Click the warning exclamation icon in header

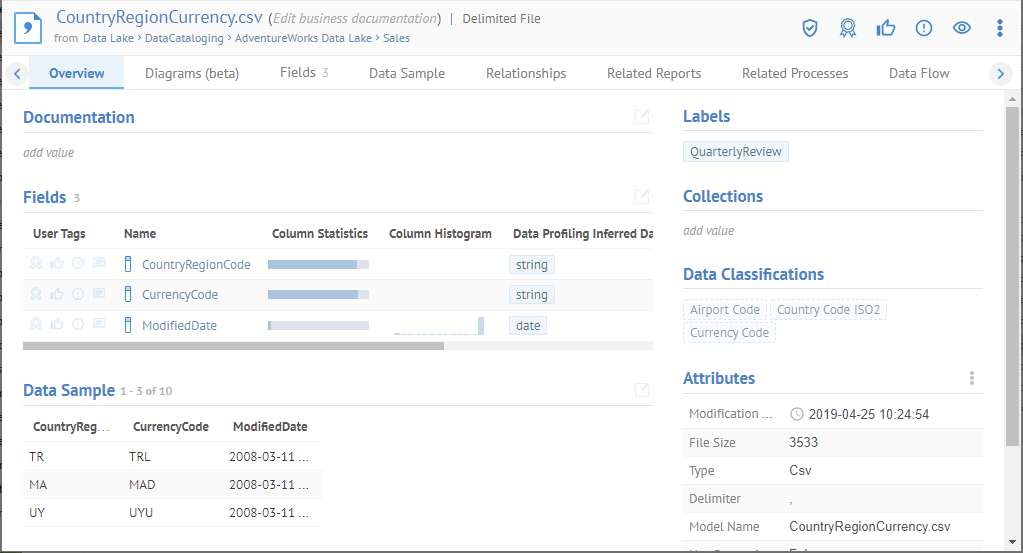tap(924, 28)
